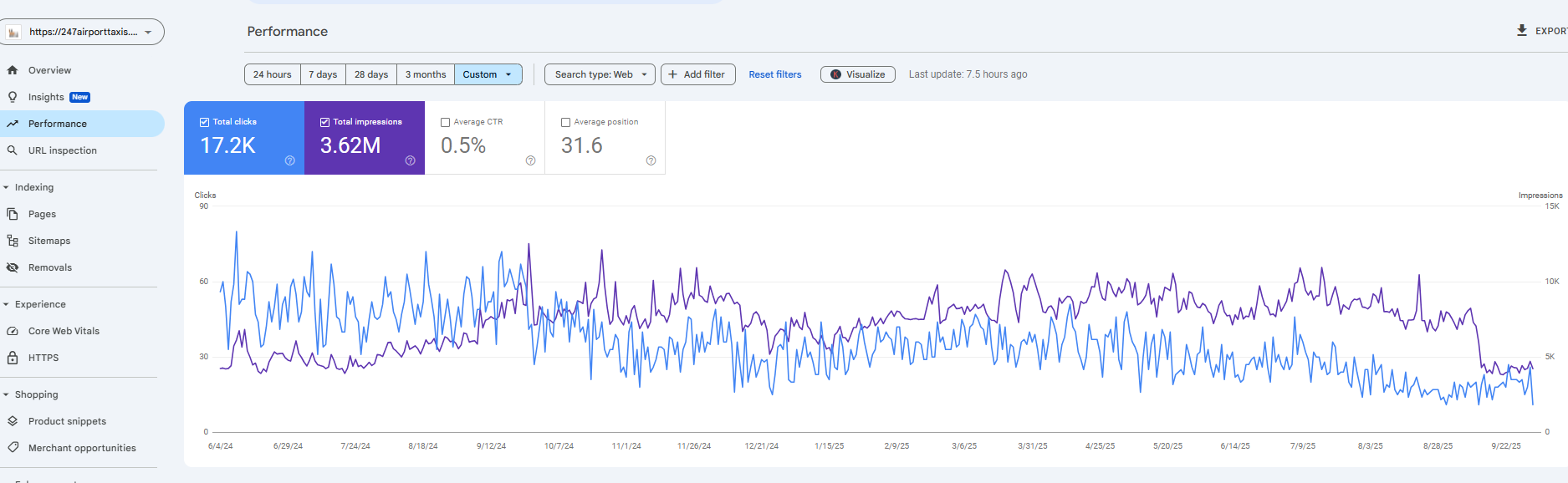This screenshot has width=1568, height=483.
Task: Enable the Average position checkbox
Action: (x=565, y=122)
